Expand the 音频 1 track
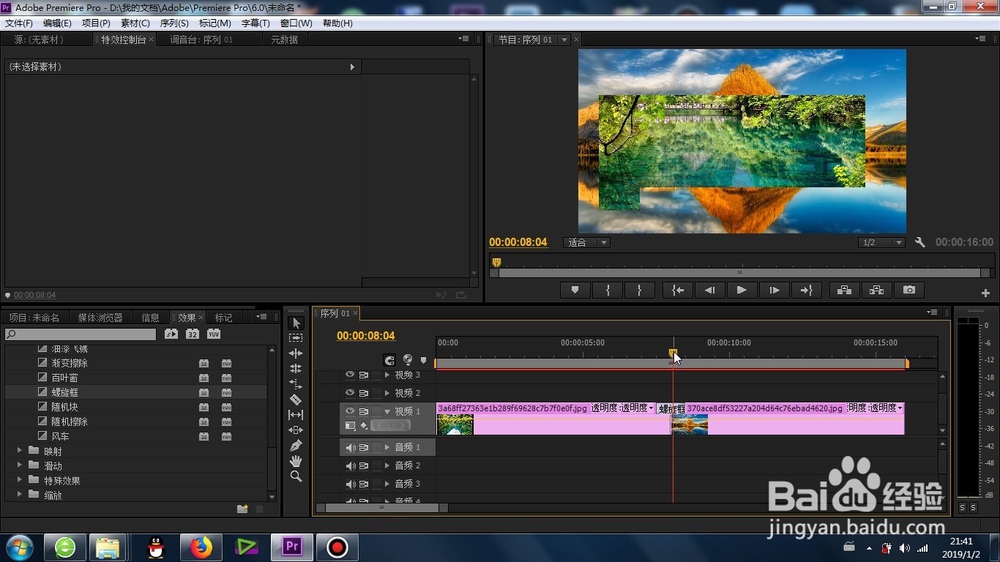The image size is (1000, 562). point(387,448)
